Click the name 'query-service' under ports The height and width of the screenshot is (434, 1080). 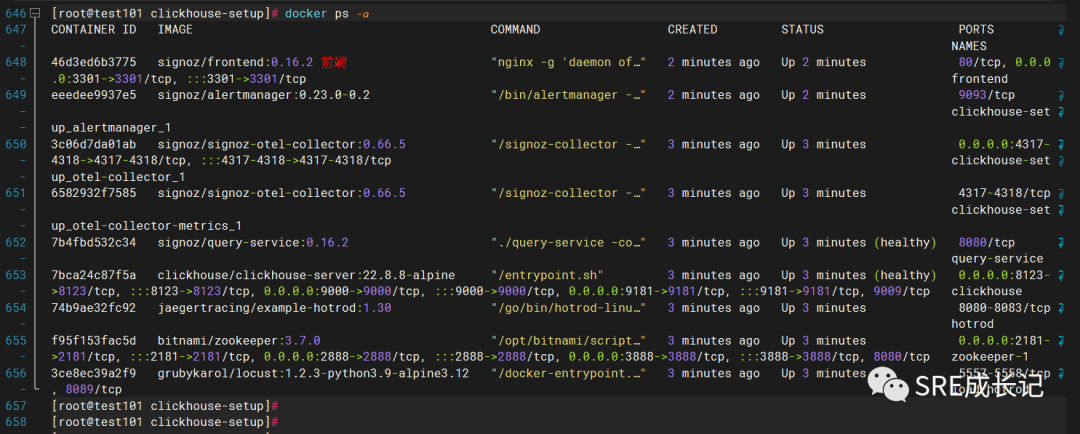[997, 259]
